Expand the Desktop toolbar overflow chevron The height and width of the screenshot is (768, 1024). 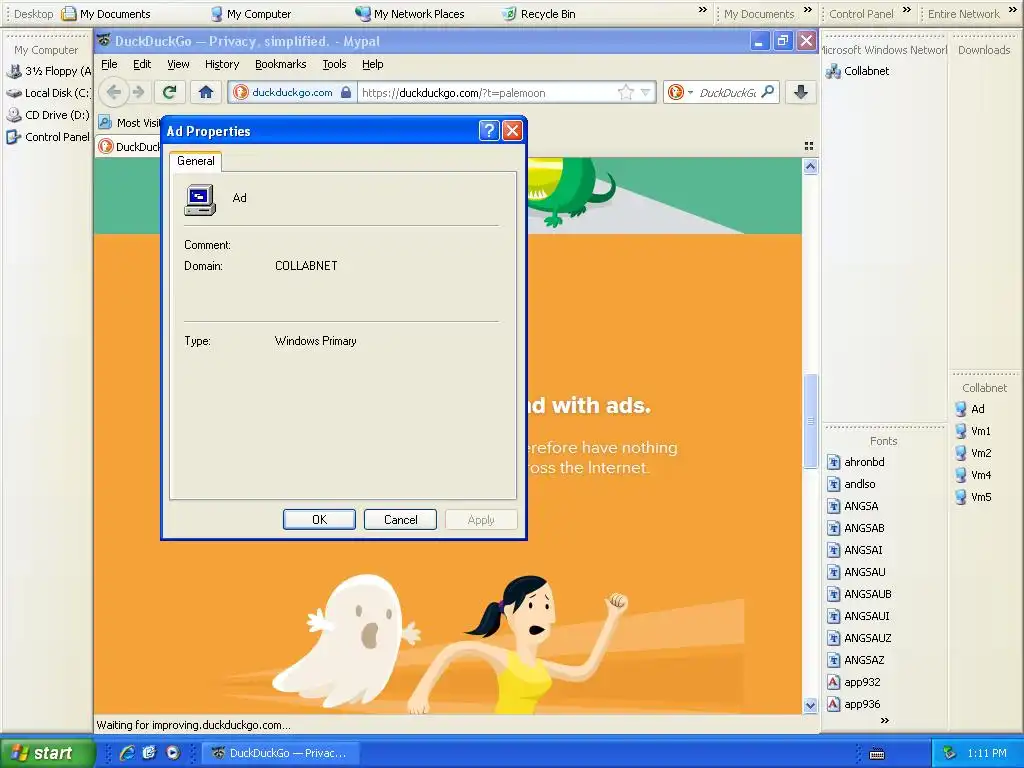(x=703, y=10)
